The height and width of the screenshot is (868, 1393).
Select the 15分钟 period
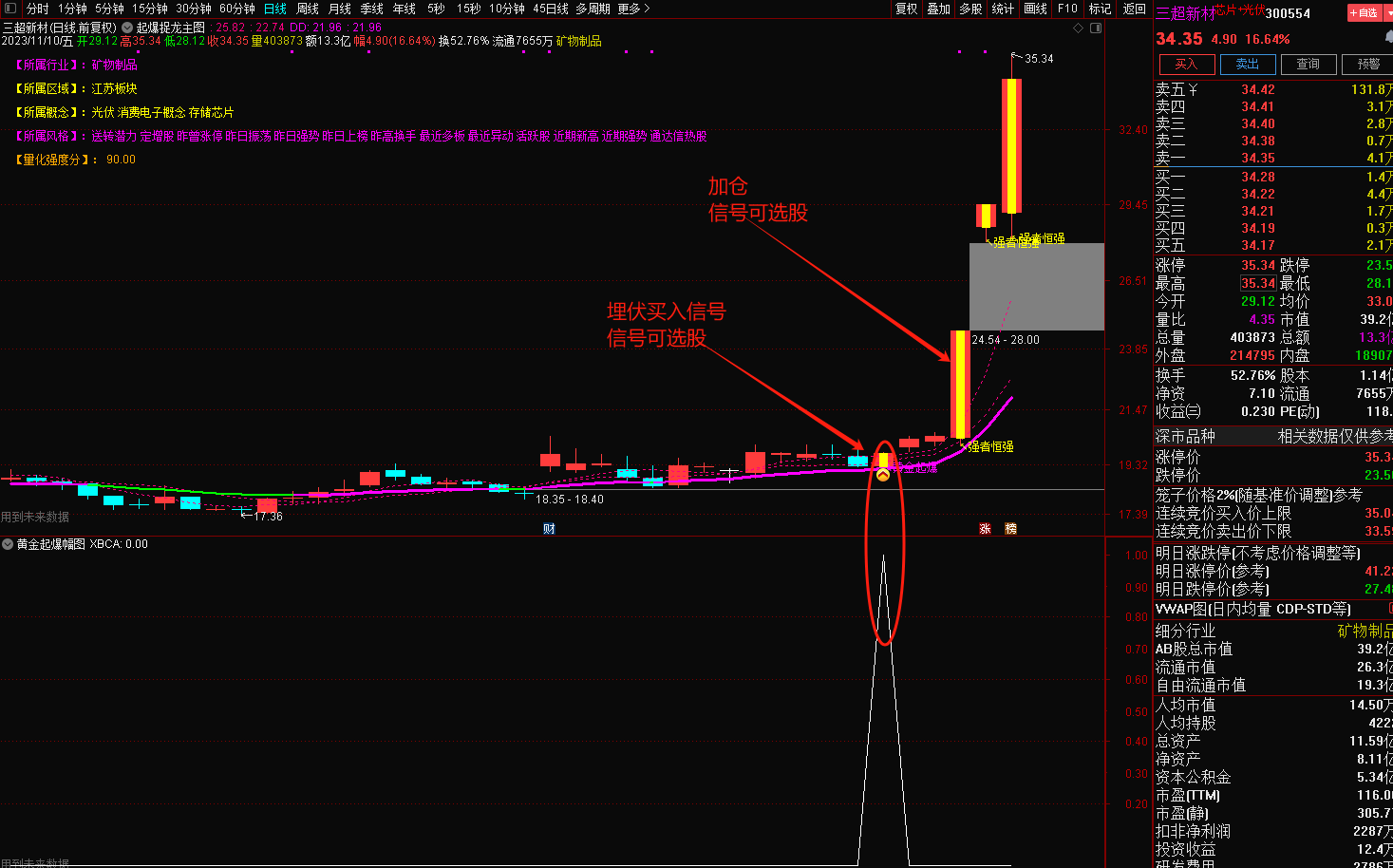pos(150,9)
